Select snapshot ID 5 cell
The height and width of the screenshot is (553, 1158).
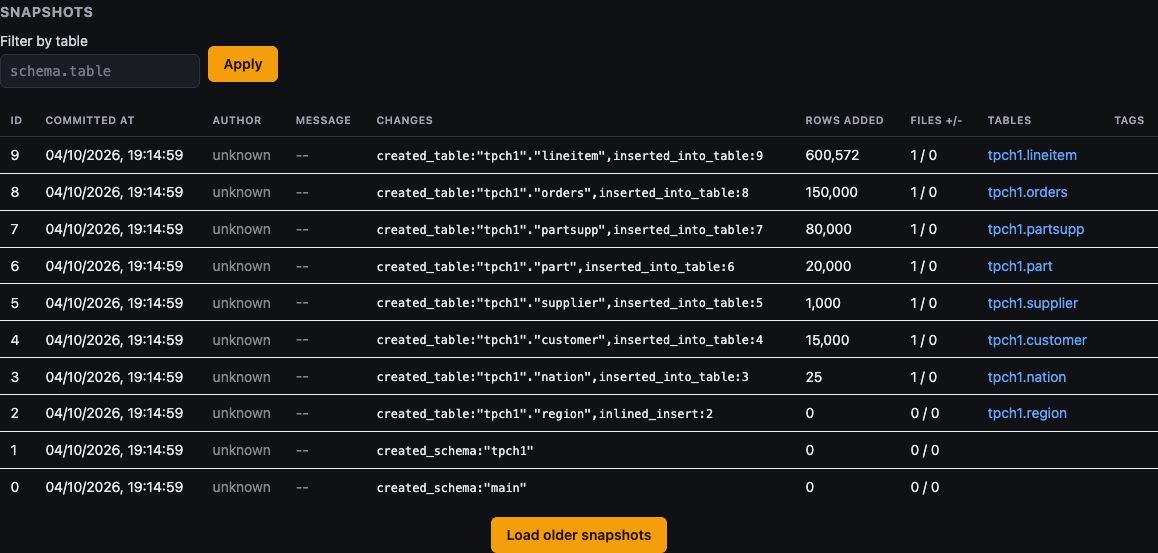click(15, 303)
